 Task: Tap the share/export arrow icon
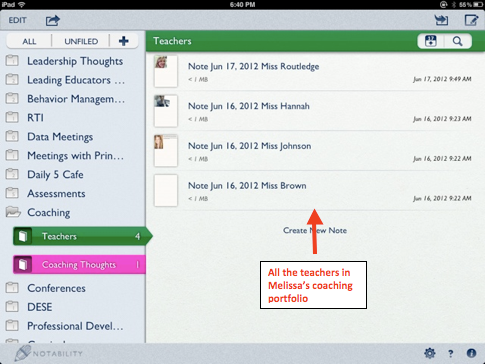click(53, 21)
